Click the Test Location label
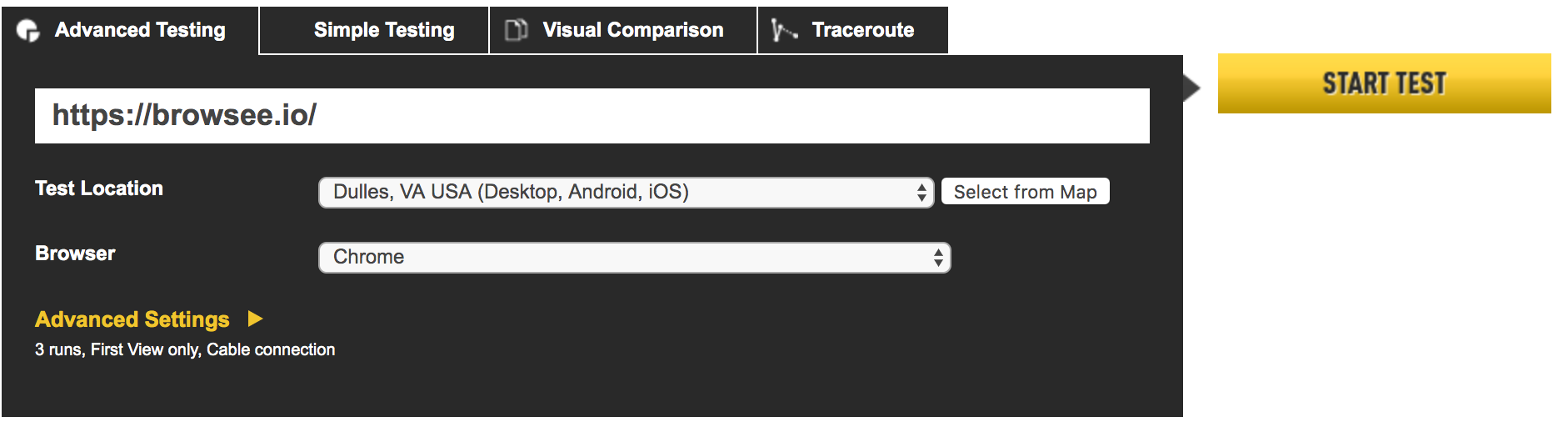1568x437 pixels. coord(99,188)
